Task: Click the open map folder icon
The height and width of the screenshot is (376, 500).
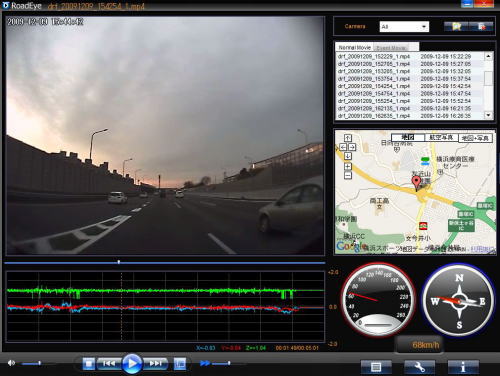Action: [x=456, y=26]
